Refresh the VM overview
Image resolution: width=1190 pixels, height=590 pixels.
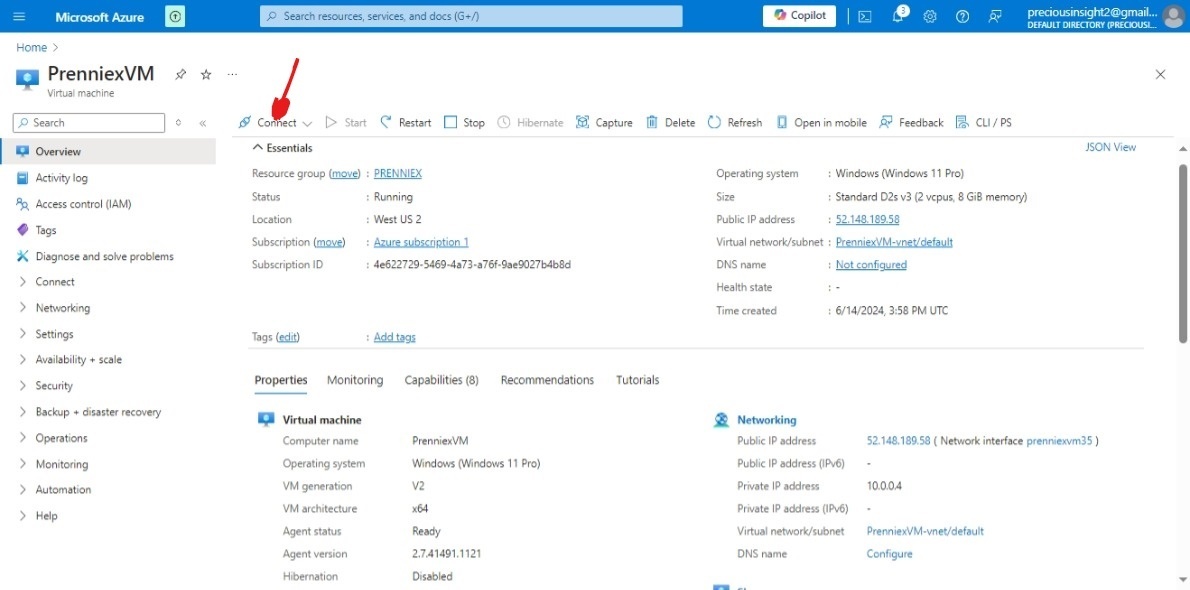735,122
